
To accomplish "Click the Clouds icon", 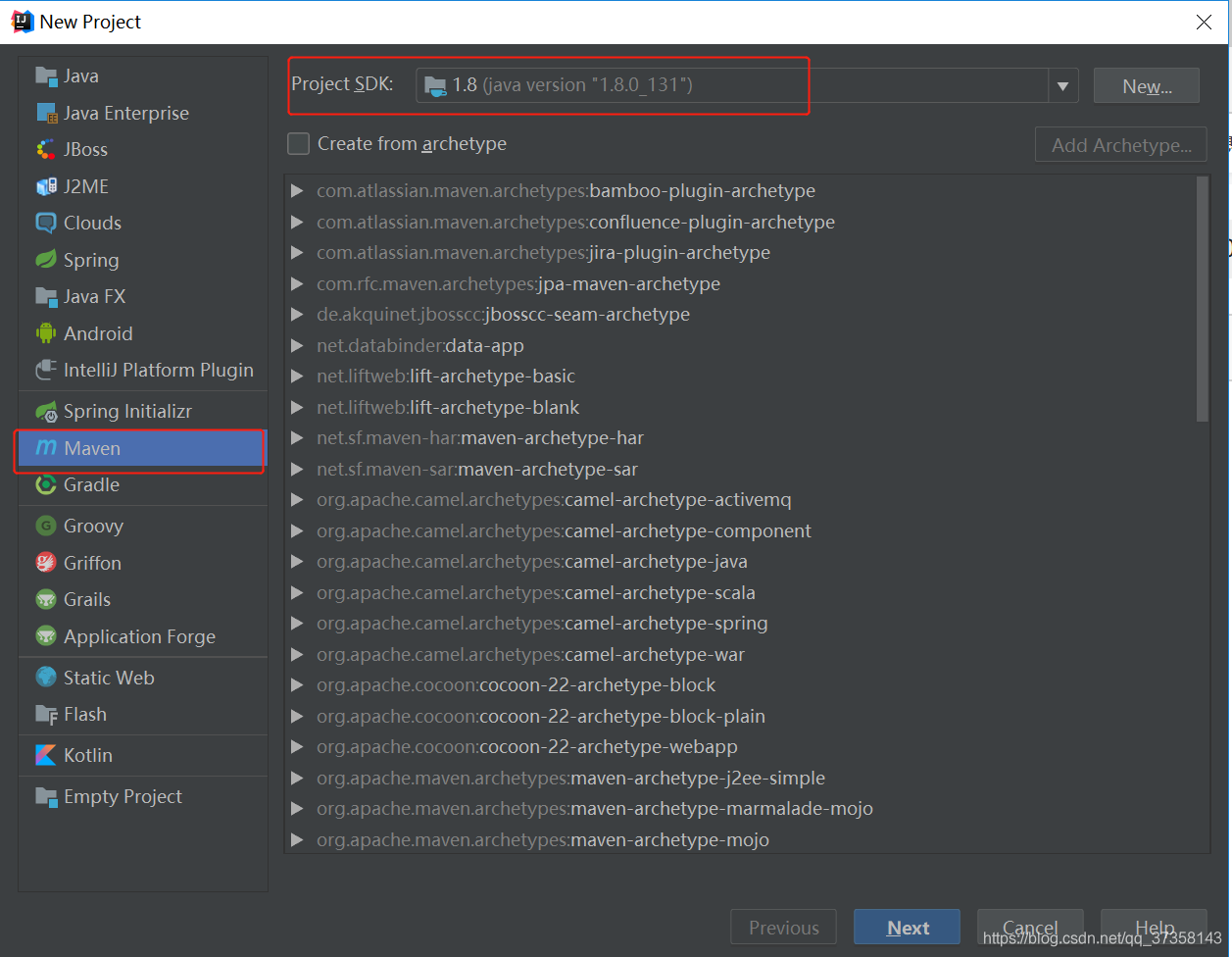I will (46, 223).
